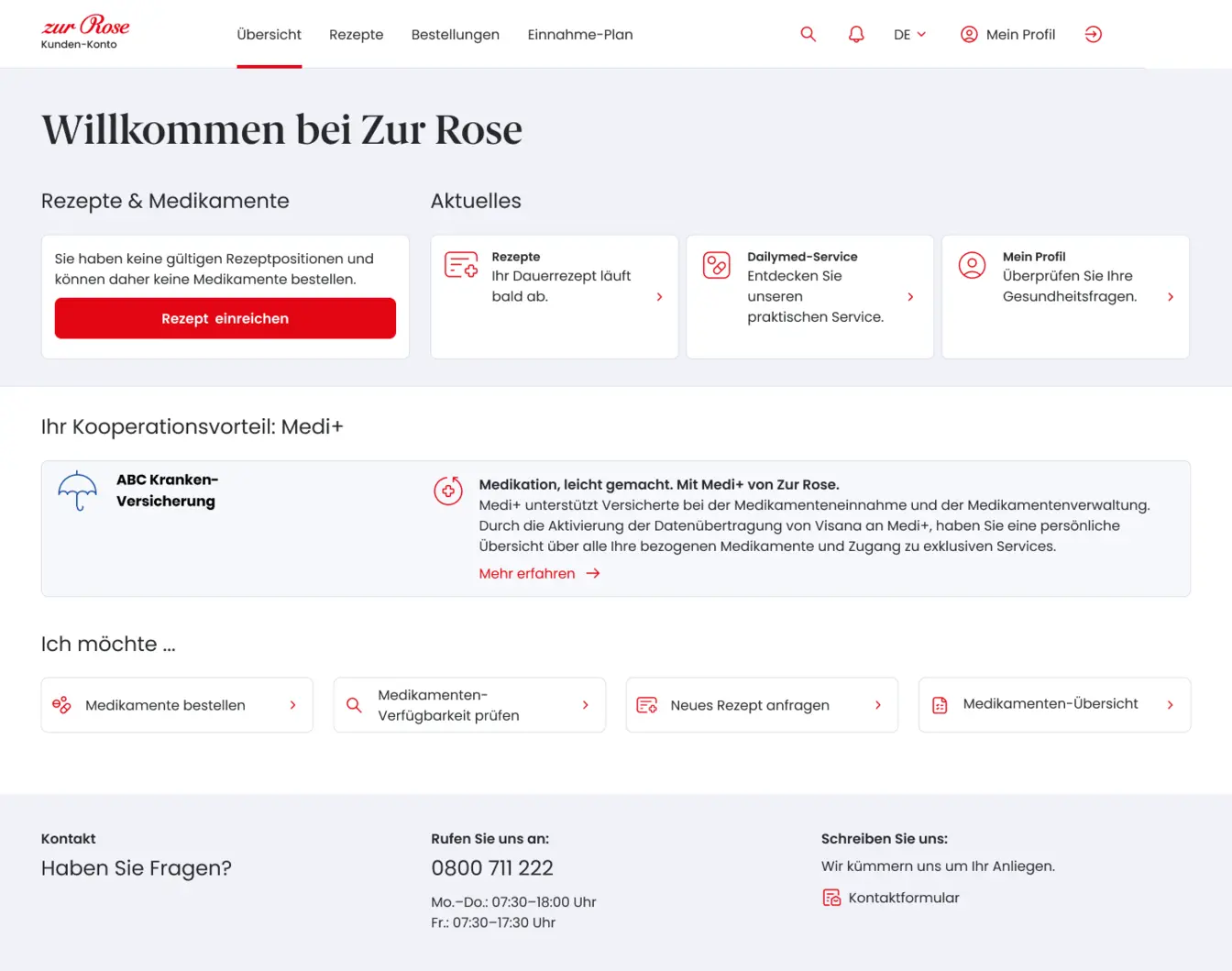
Task: Open the Einnahme-Plan tab
Action: pos(580,35)
